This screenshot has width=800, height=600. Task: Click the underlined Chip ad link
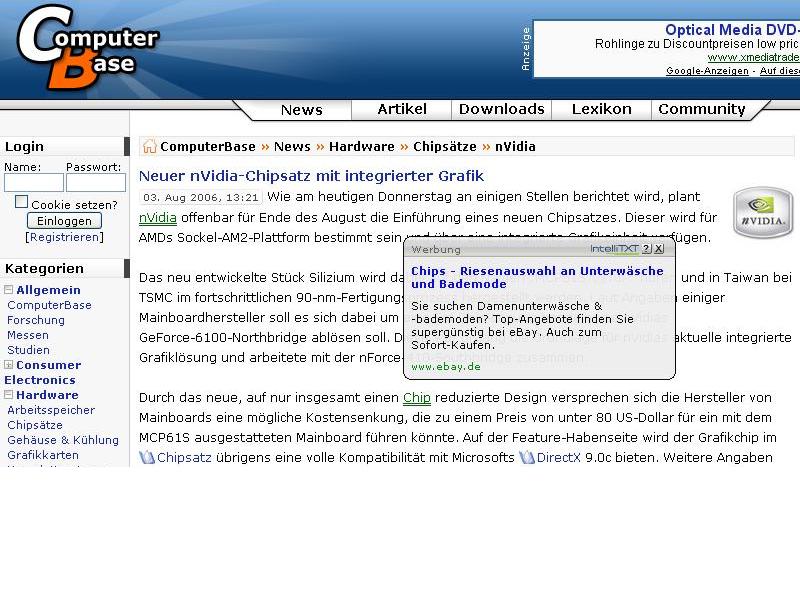(417, 398)
